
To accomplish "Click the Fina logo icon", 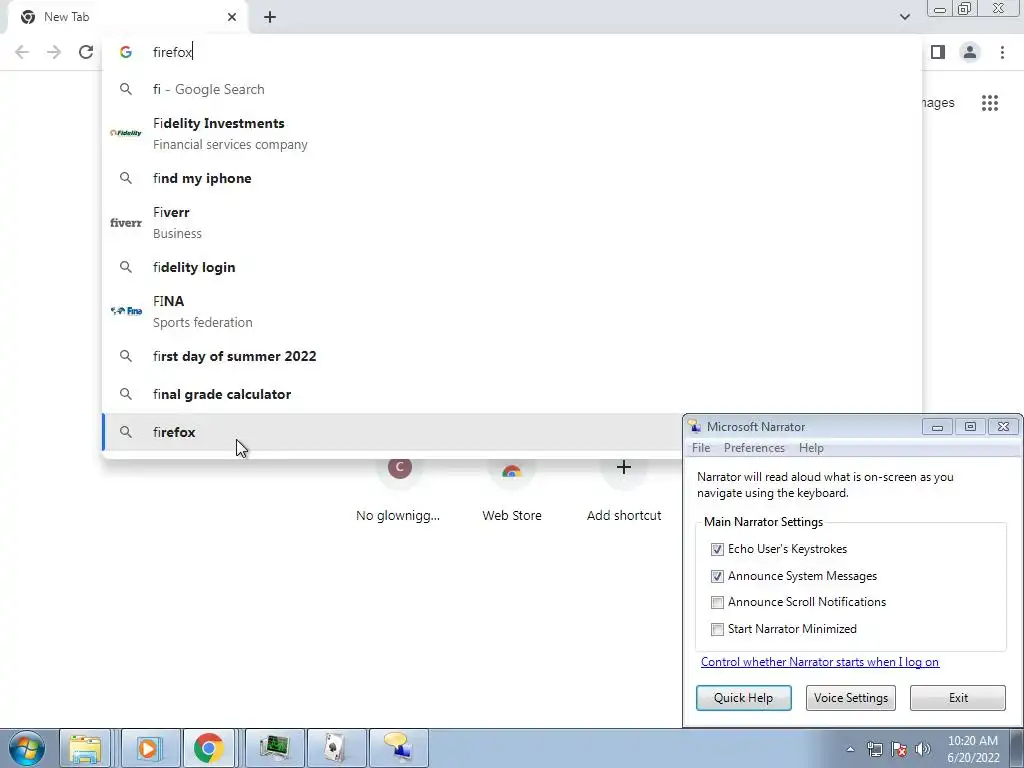I will click(x=126, y=312).
